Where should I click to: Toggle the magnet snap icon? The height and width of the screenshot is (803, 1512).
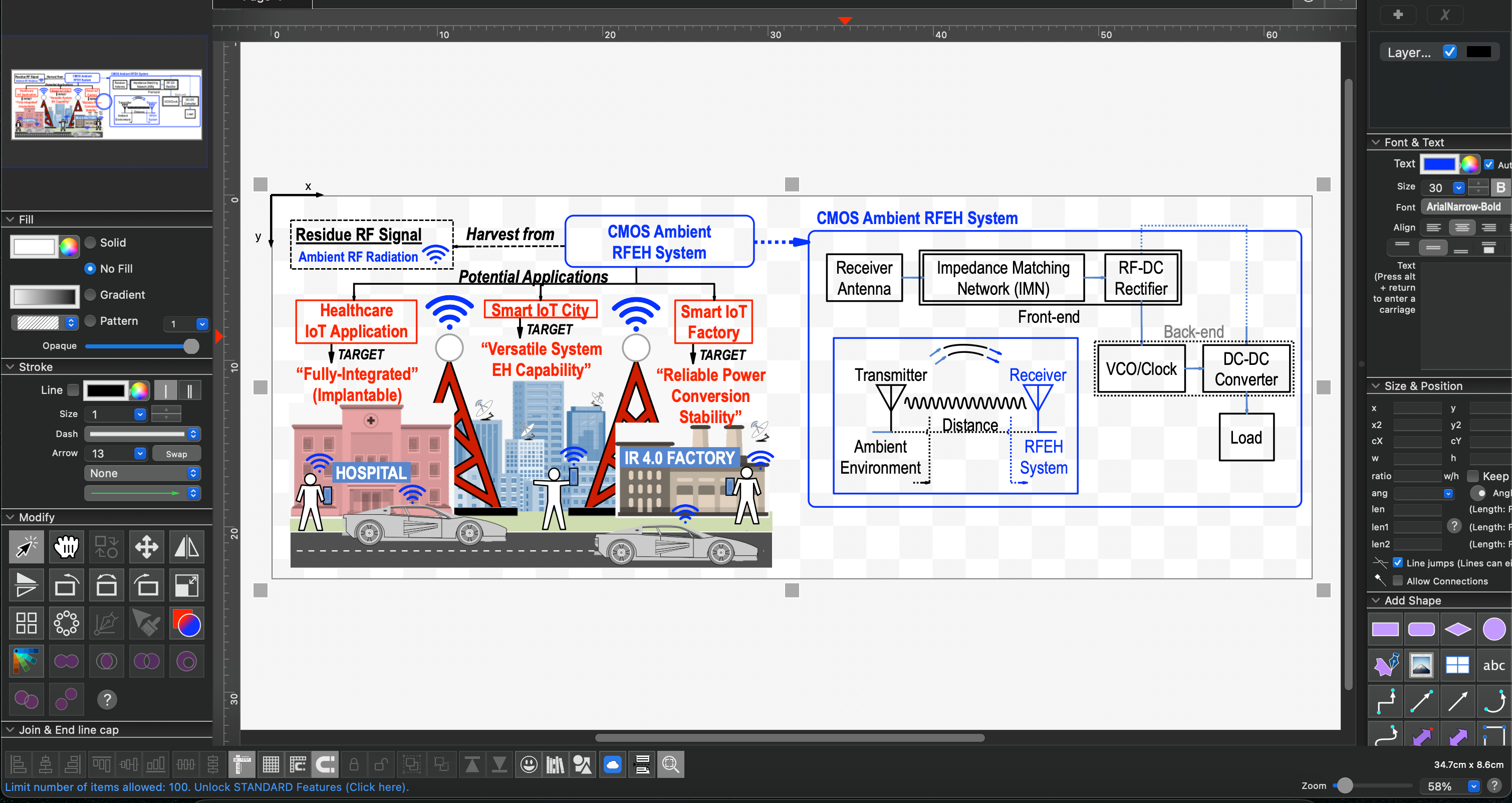[x=325, y=764]
